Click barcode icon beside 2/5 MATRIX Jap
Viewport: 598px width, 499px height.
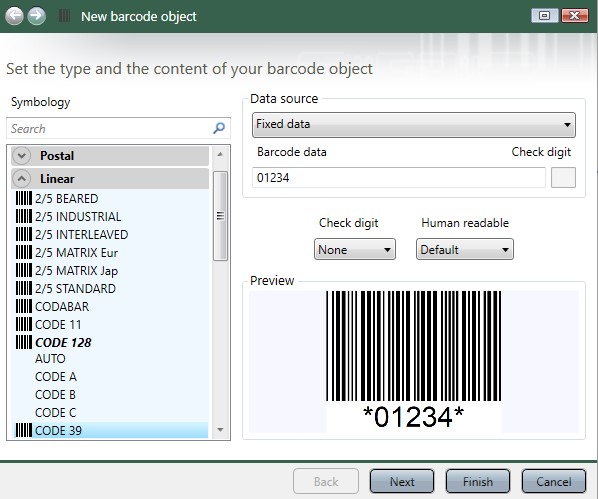[24, 270]
